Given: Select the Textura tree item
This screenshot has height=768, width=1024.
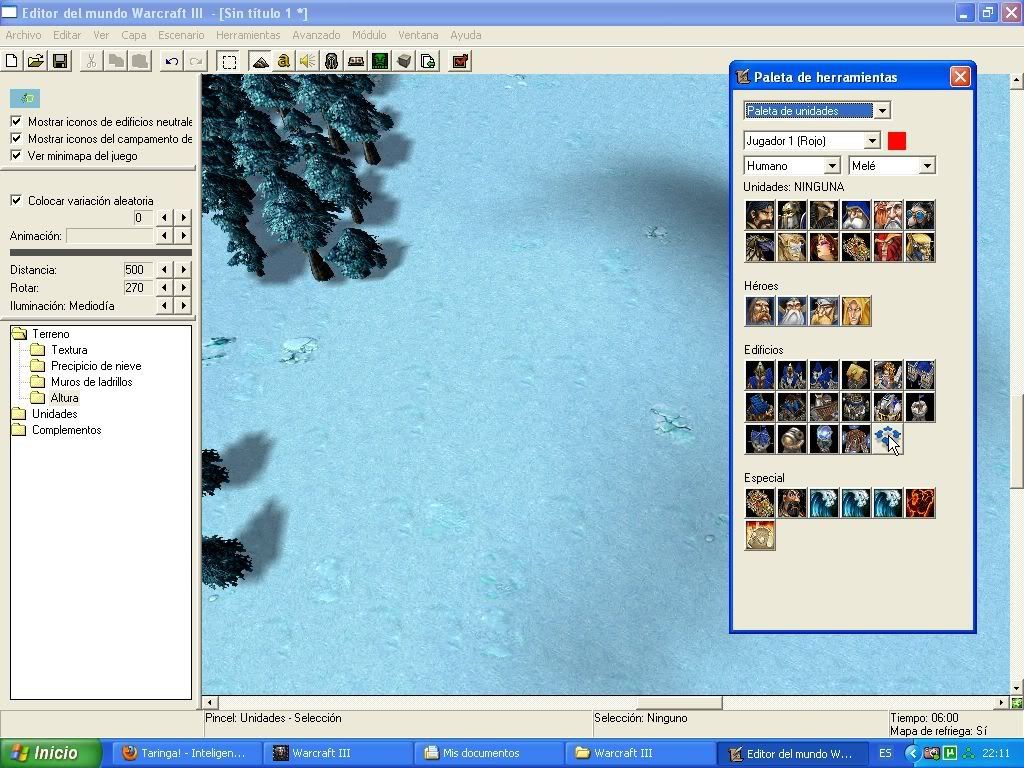Looking at the screenshot, I should [x=69, y=350].
